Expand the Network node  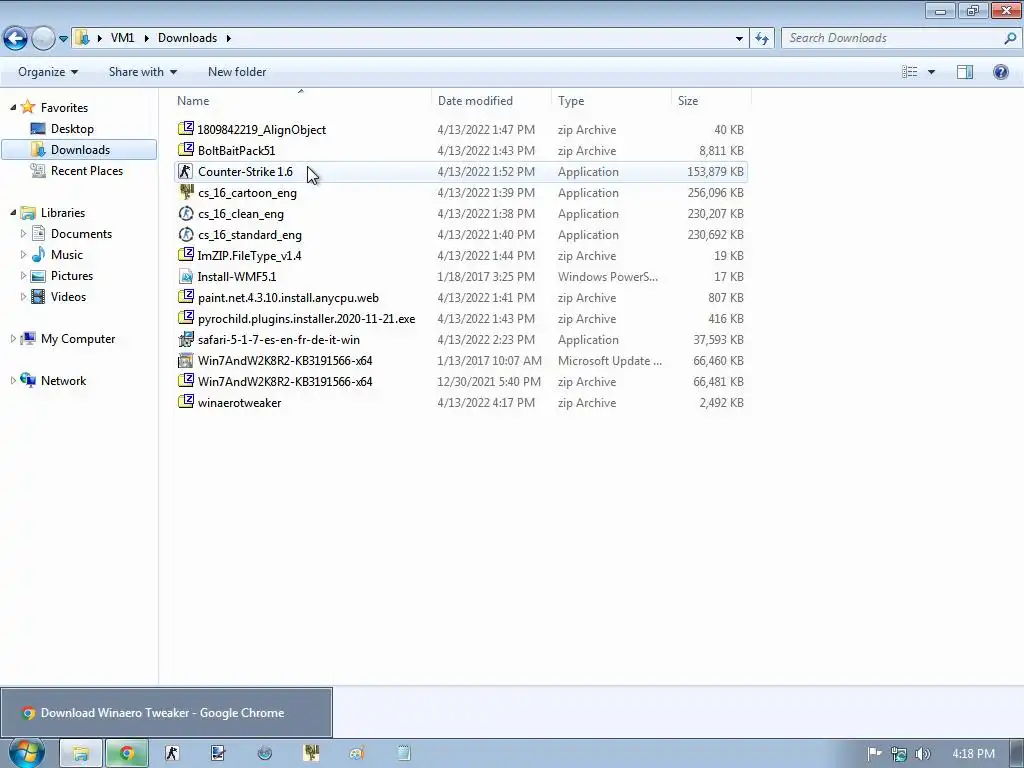[x=13, y=380]
